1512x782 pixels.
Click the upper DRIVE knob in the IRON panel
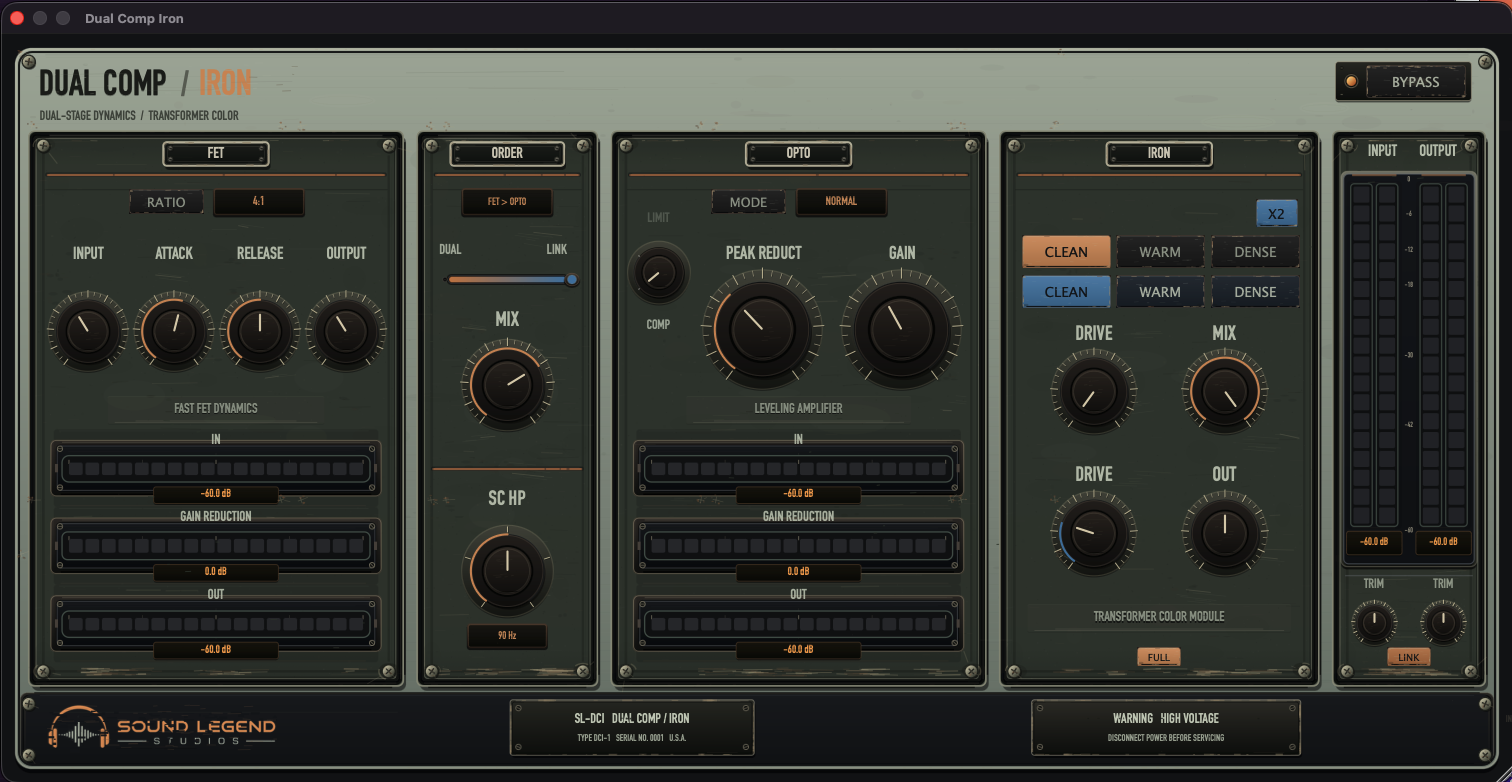1093,391
